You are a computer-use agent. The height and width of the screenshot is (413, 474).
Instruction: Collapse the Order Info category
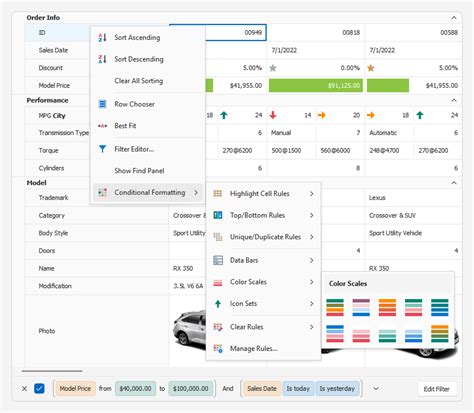[x=454, y=18]
